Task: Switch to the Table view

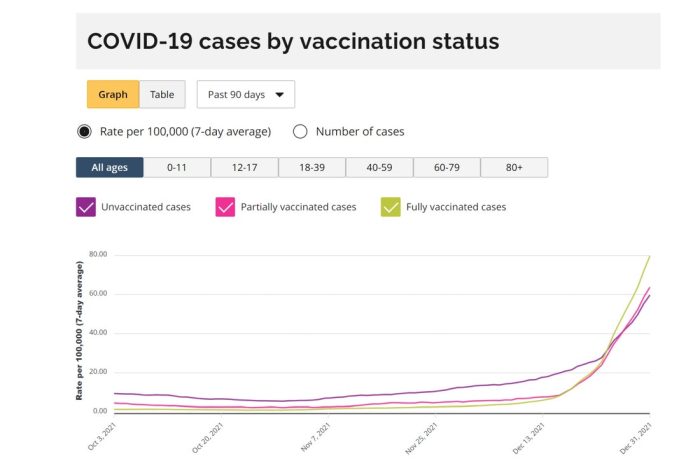Action: pos(162,95)
